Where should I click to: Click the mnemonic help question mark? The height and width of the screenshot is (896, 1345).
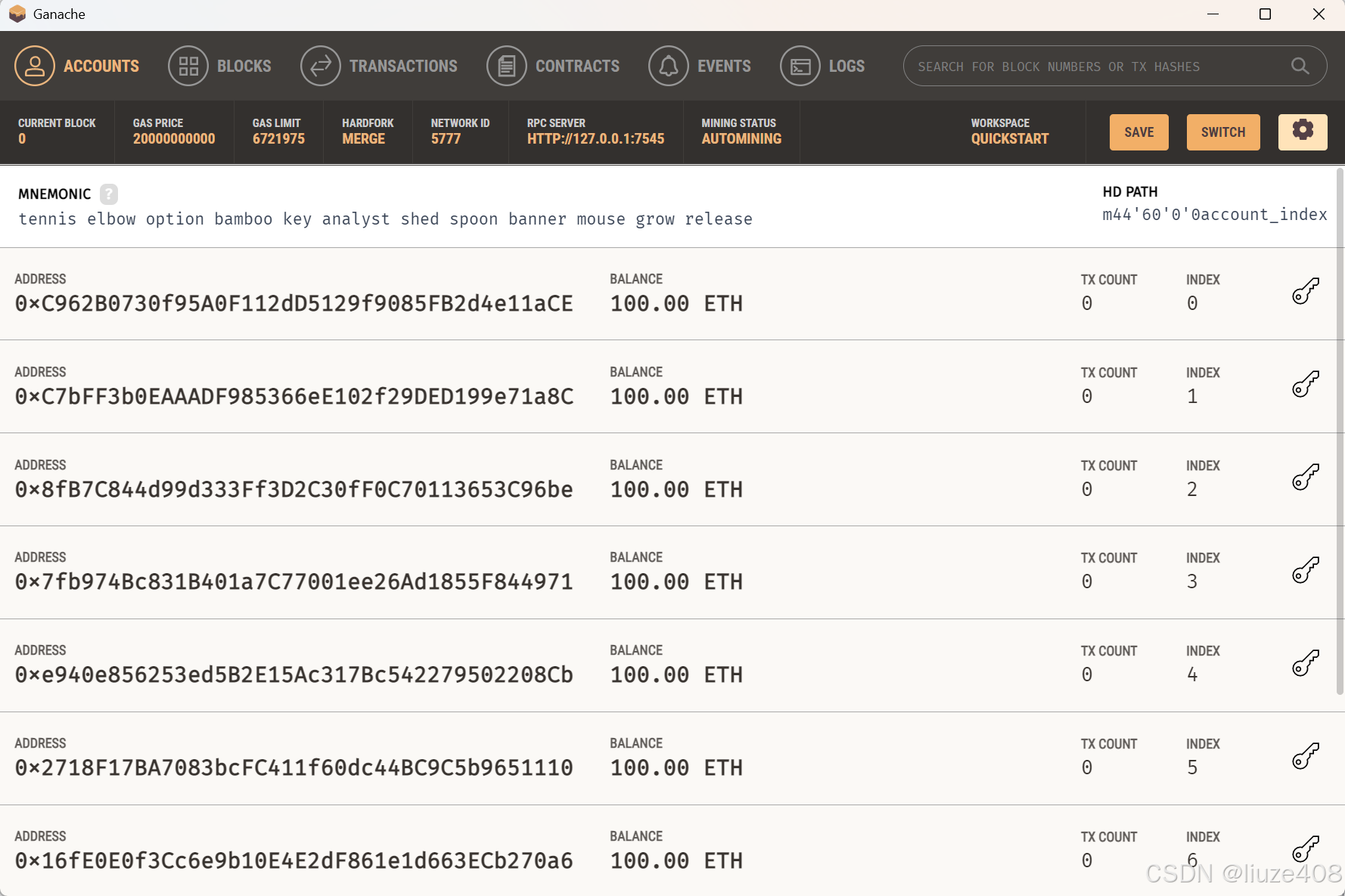click(x=109, y=194)
